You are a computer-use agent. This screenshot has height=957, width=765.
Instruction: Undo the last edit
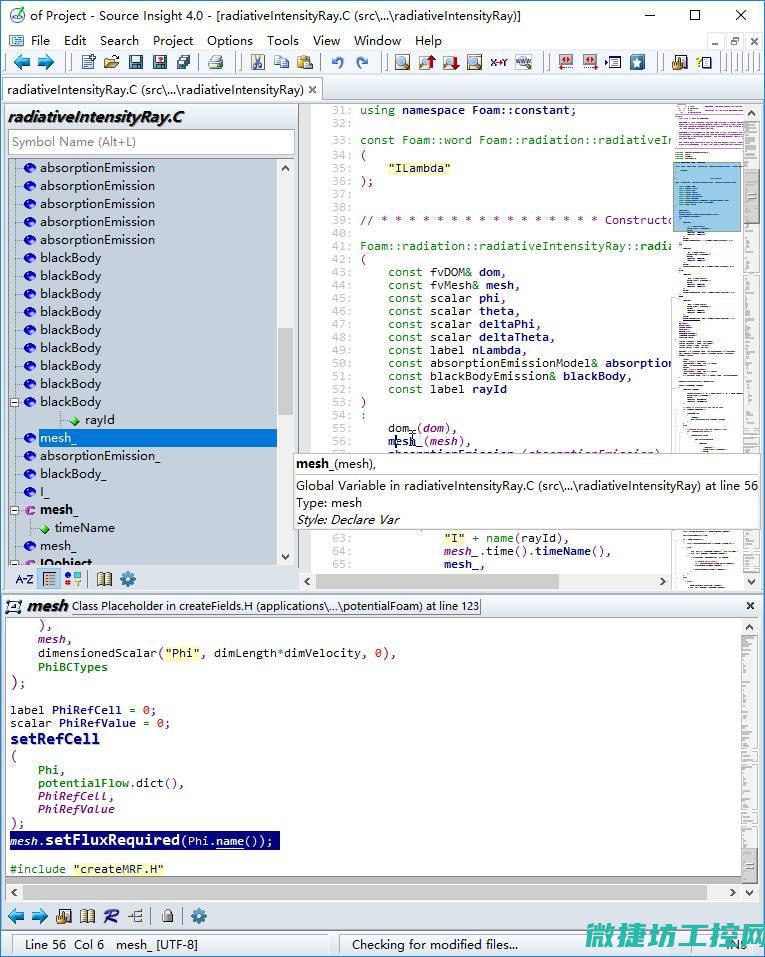coord(338,62)
